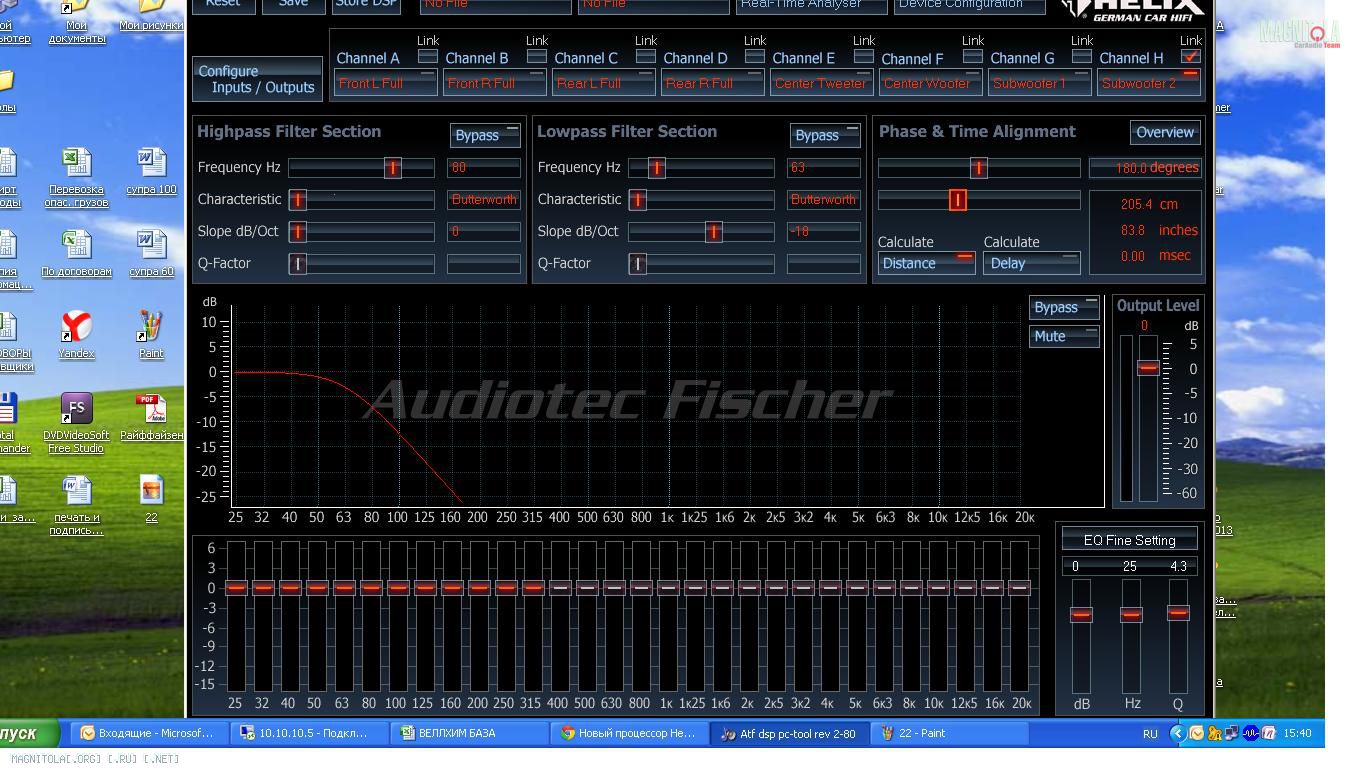Click the RU language indicator in tray
This screenshot has height=768, width=1360.
click(1150, 733)
